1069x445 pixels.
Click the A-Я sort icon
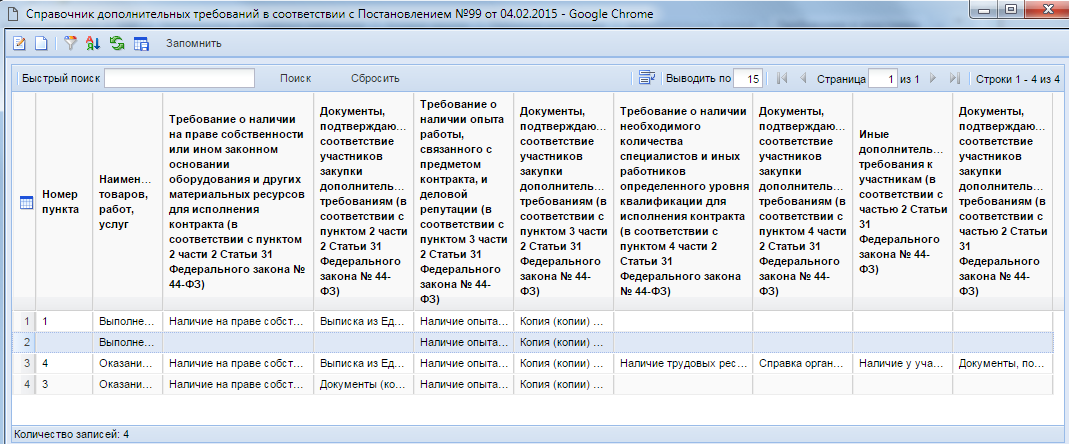[x=94, y=44]
